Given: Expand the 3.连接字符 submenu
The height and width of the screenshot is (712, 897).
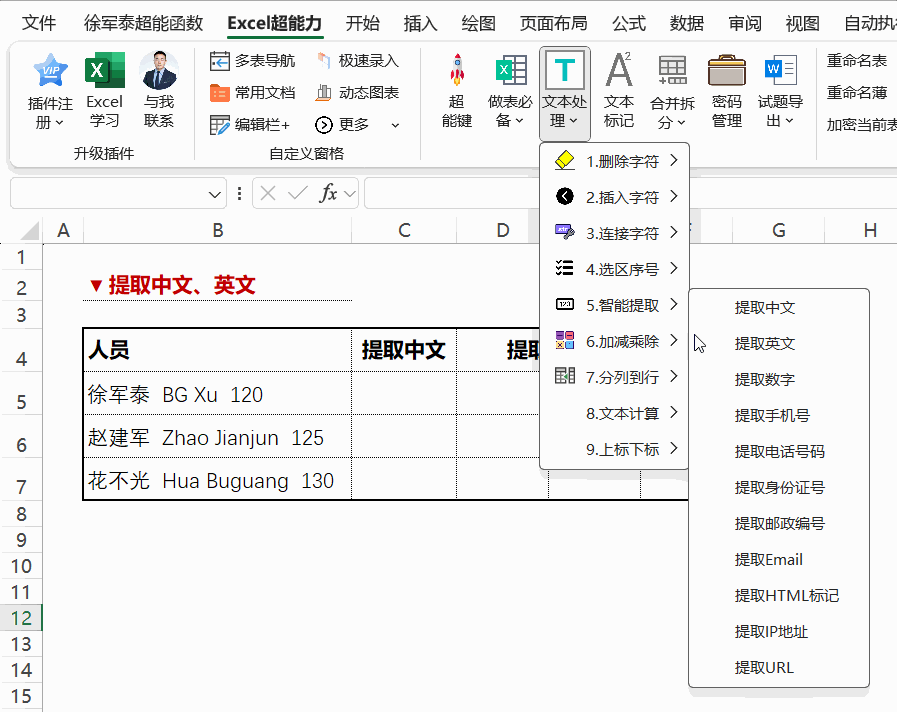Looking at the screenshot, I should 674,232.
